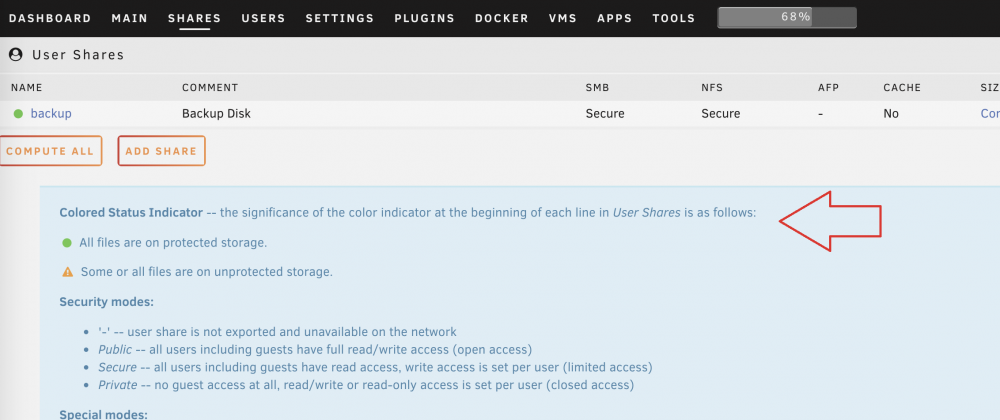Open the Docker tab
Screen dimensions: 1000x420
(502, 18)
